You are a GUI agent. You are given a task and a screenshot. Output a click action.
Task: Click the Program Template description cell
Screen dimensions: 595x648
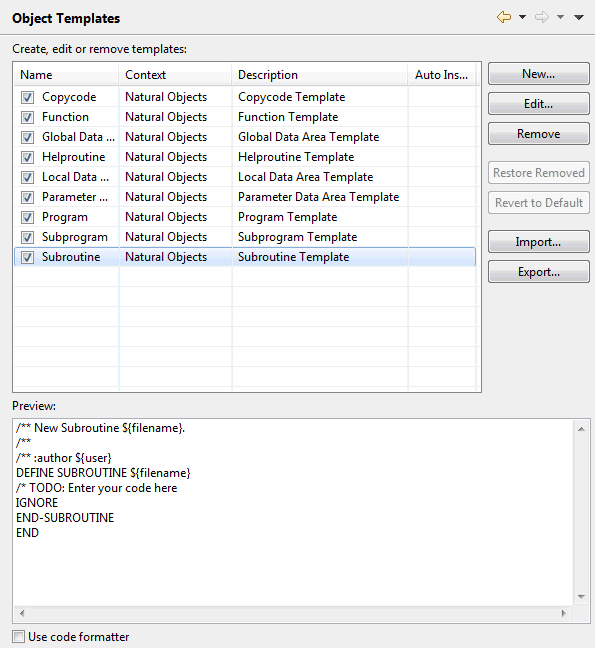coord(288,217)
